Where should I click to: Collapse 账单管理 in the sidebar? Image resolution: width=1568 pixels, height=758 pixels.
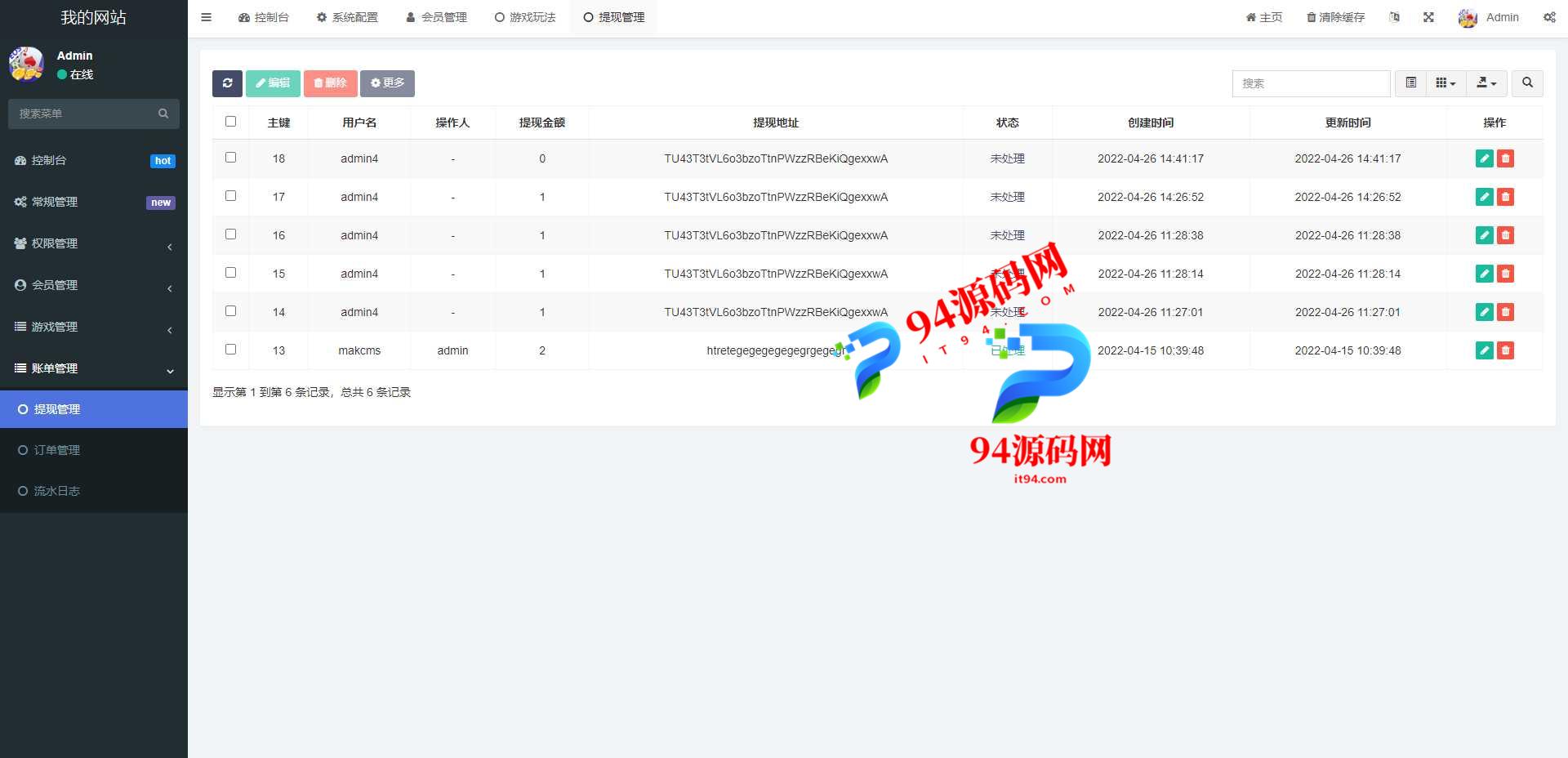[x=94, y=368]
